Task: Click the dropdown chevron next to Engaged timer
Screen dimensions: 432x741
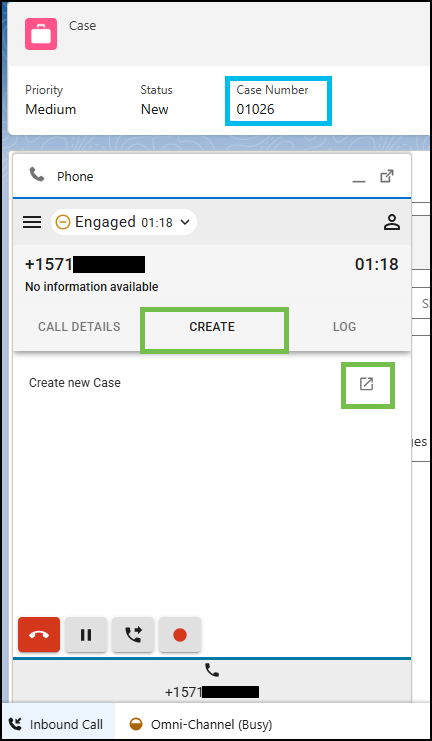Action: point(185,222)
